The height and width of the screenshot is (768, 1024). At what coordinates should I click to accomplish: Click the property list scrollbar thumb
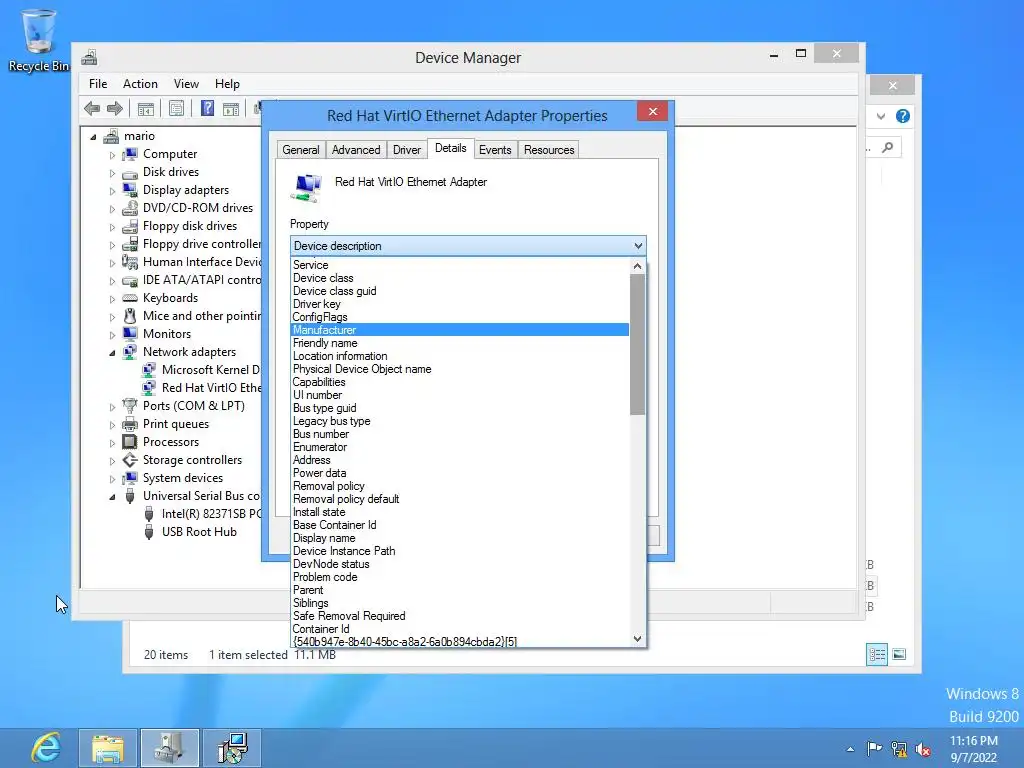click(637, 344)
